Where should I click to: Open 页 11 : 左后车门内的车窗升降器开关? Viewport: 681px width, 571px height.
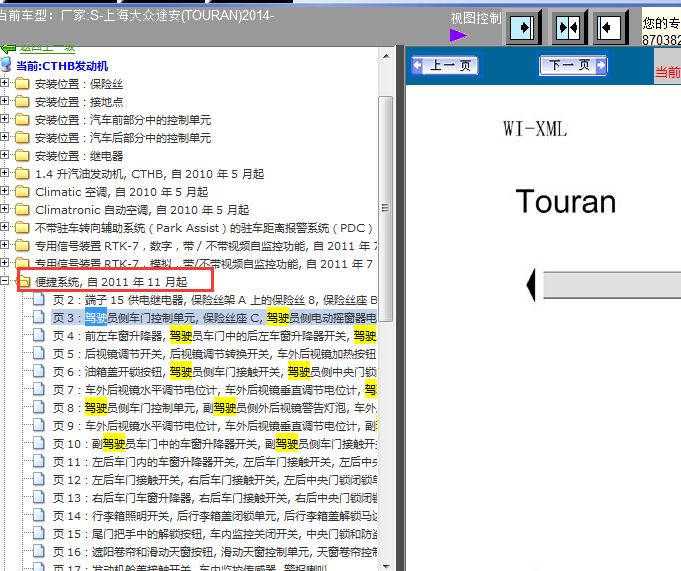215,462
